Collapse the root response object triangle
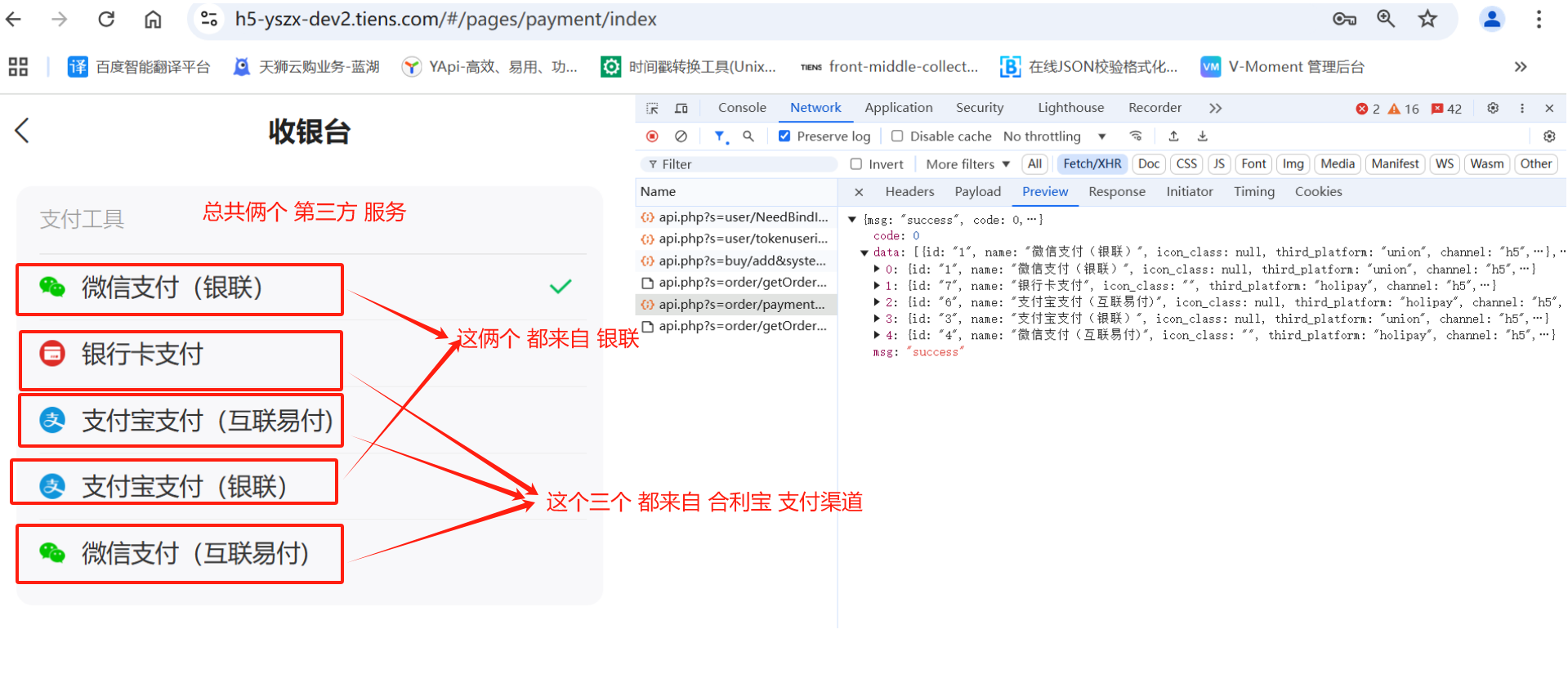 852,220
